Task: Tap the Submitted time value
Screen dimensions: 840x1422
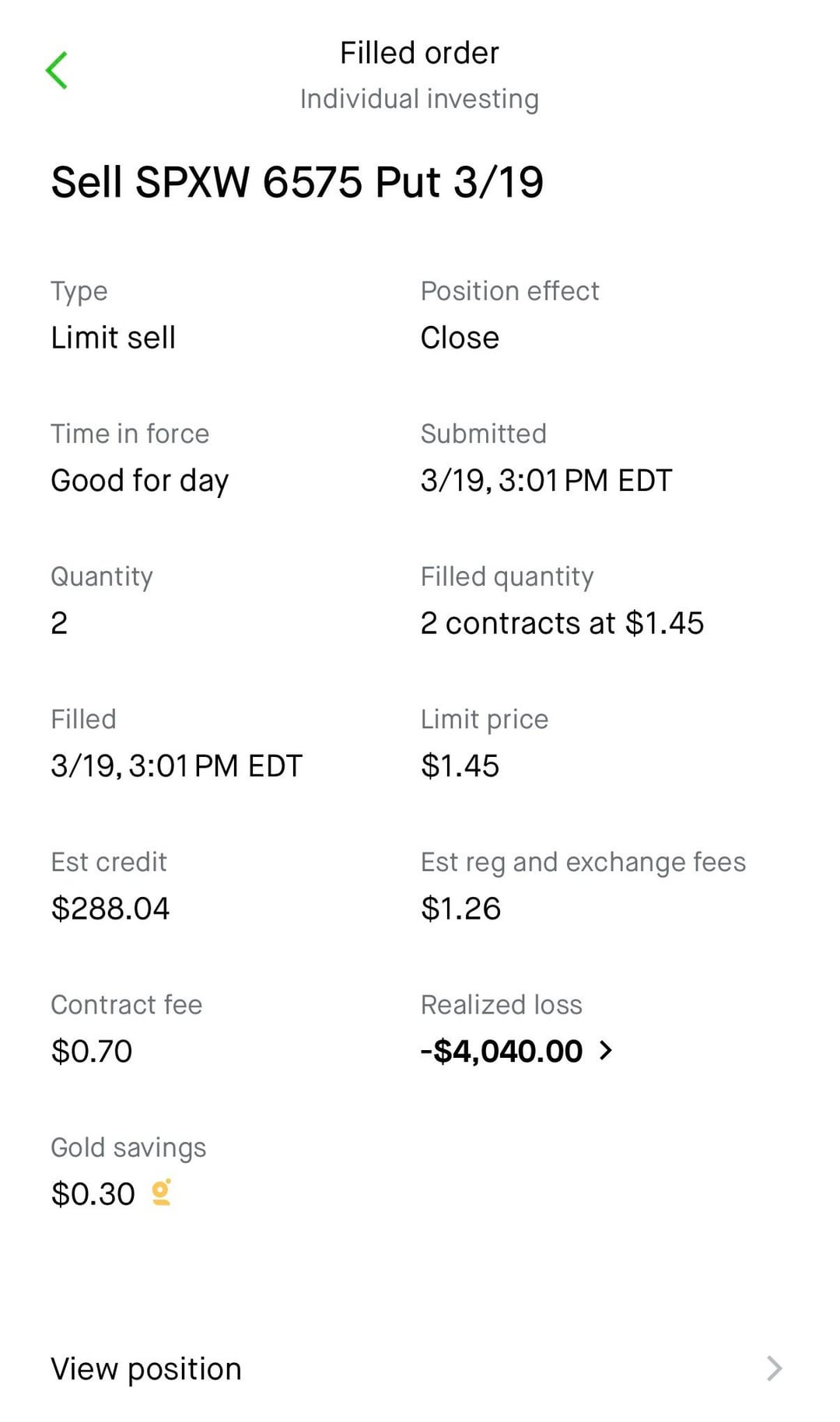Action: 546,481
